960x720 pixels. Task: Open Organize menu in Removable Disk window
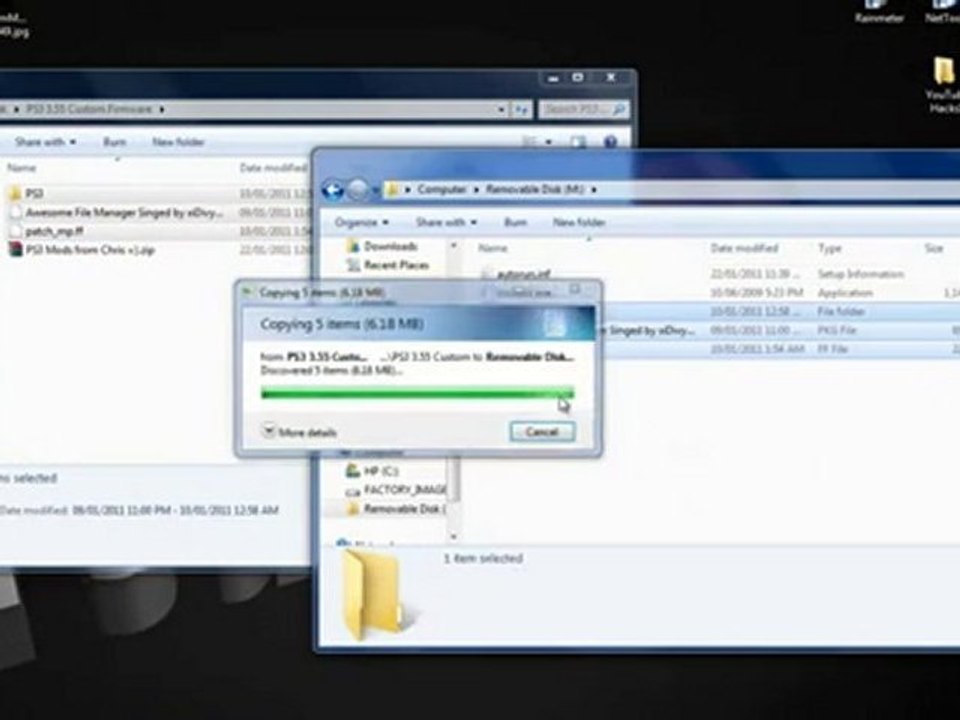[x=361, y=222]
